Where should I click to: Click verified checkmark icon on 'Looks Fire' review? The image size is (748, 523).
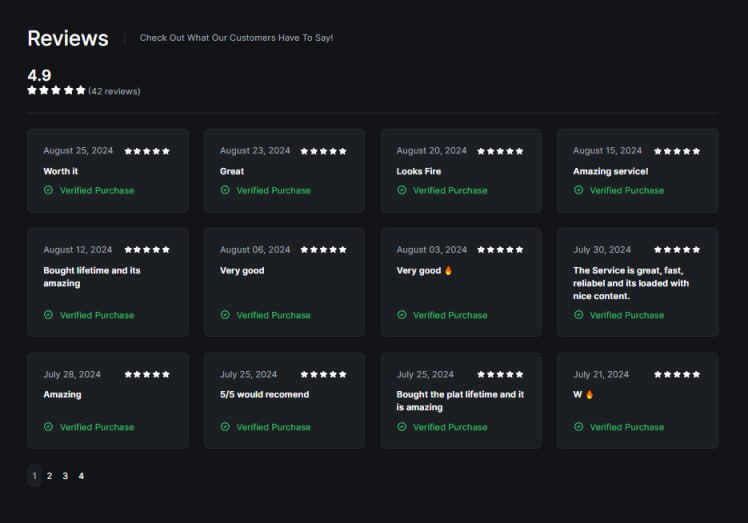(x=402, y=190)
